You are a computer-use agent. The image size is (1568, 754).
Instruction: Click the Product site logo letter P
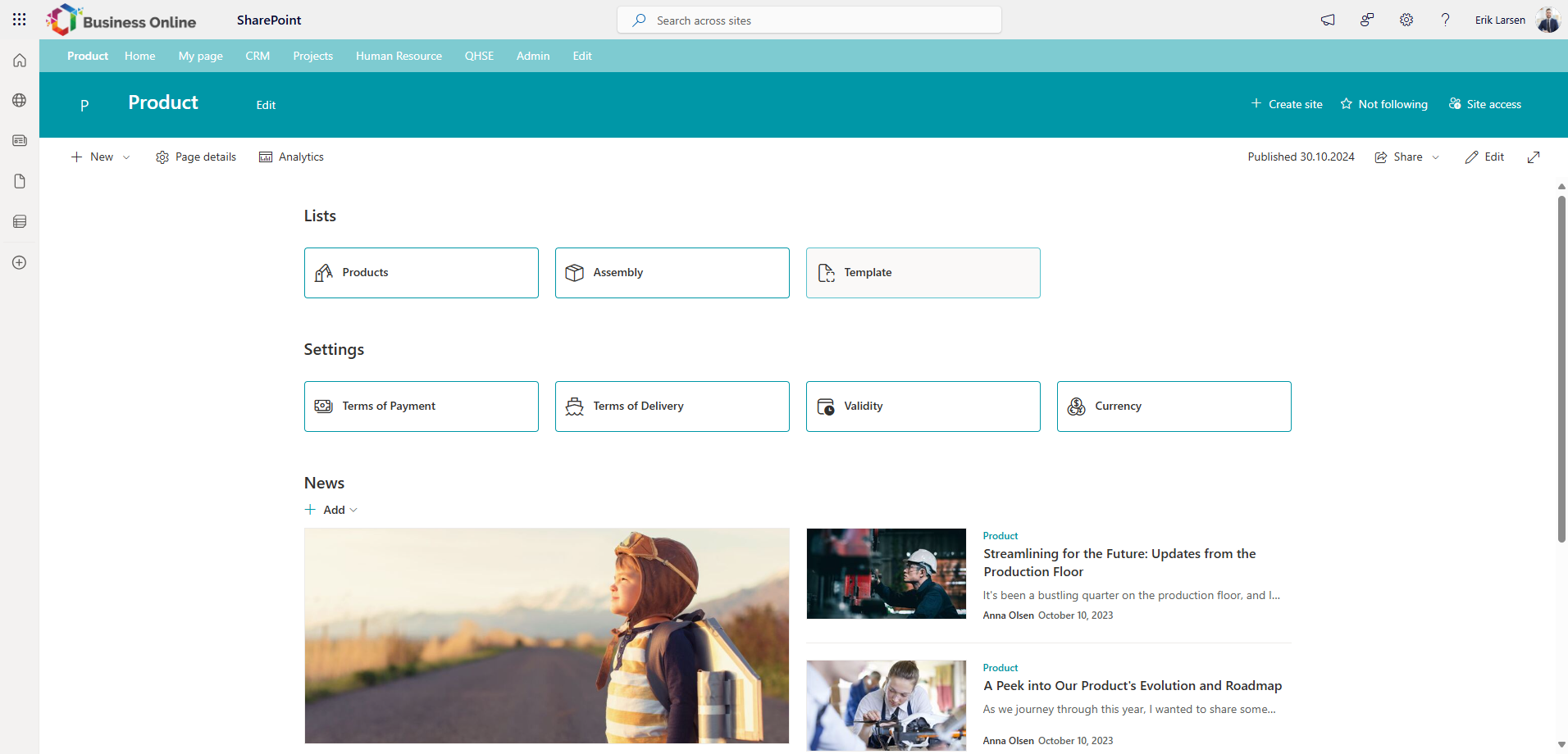[x=84, y=105]
